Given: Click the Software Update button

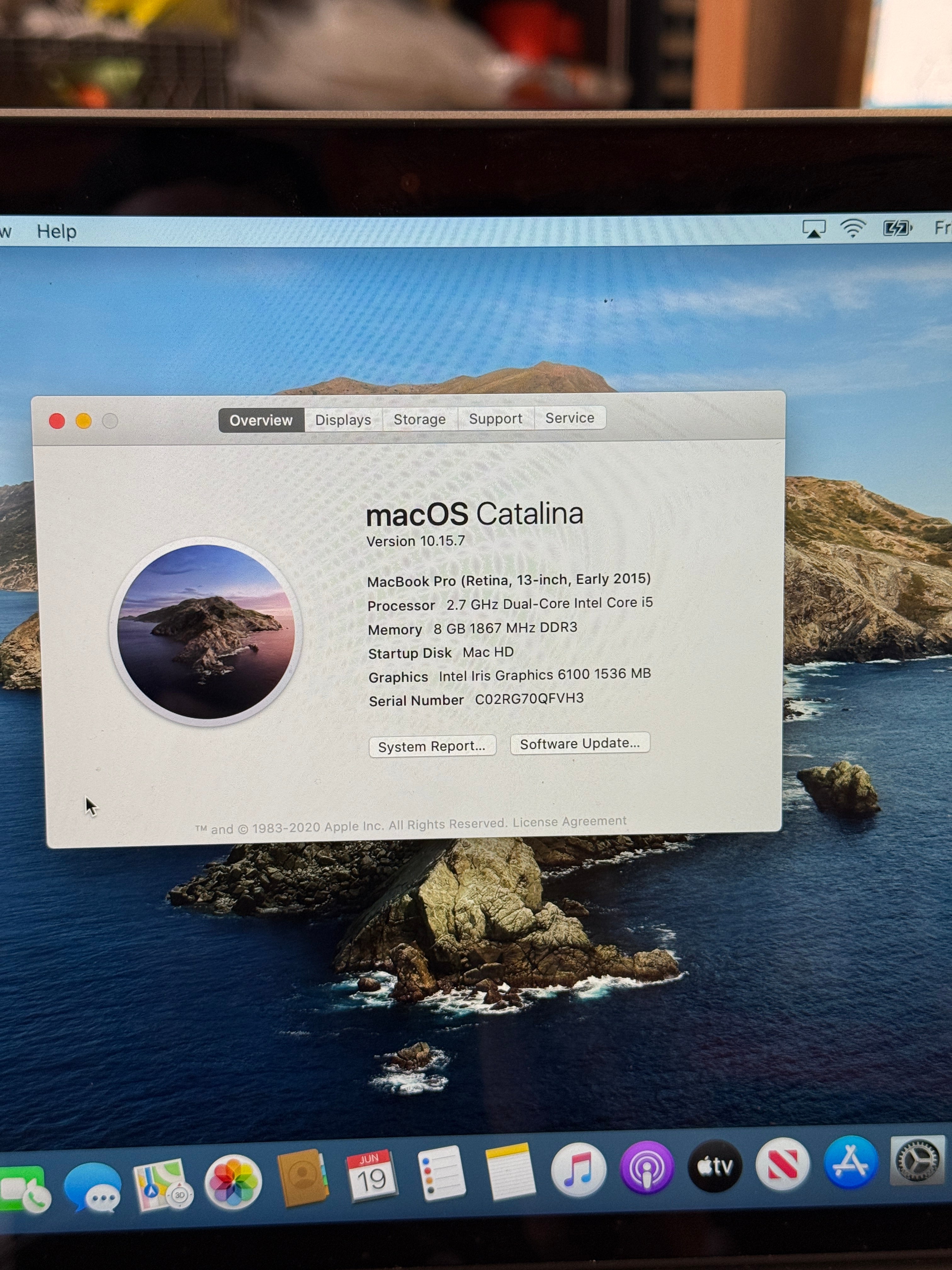Looking at the screenshot, I should [580, 744].
